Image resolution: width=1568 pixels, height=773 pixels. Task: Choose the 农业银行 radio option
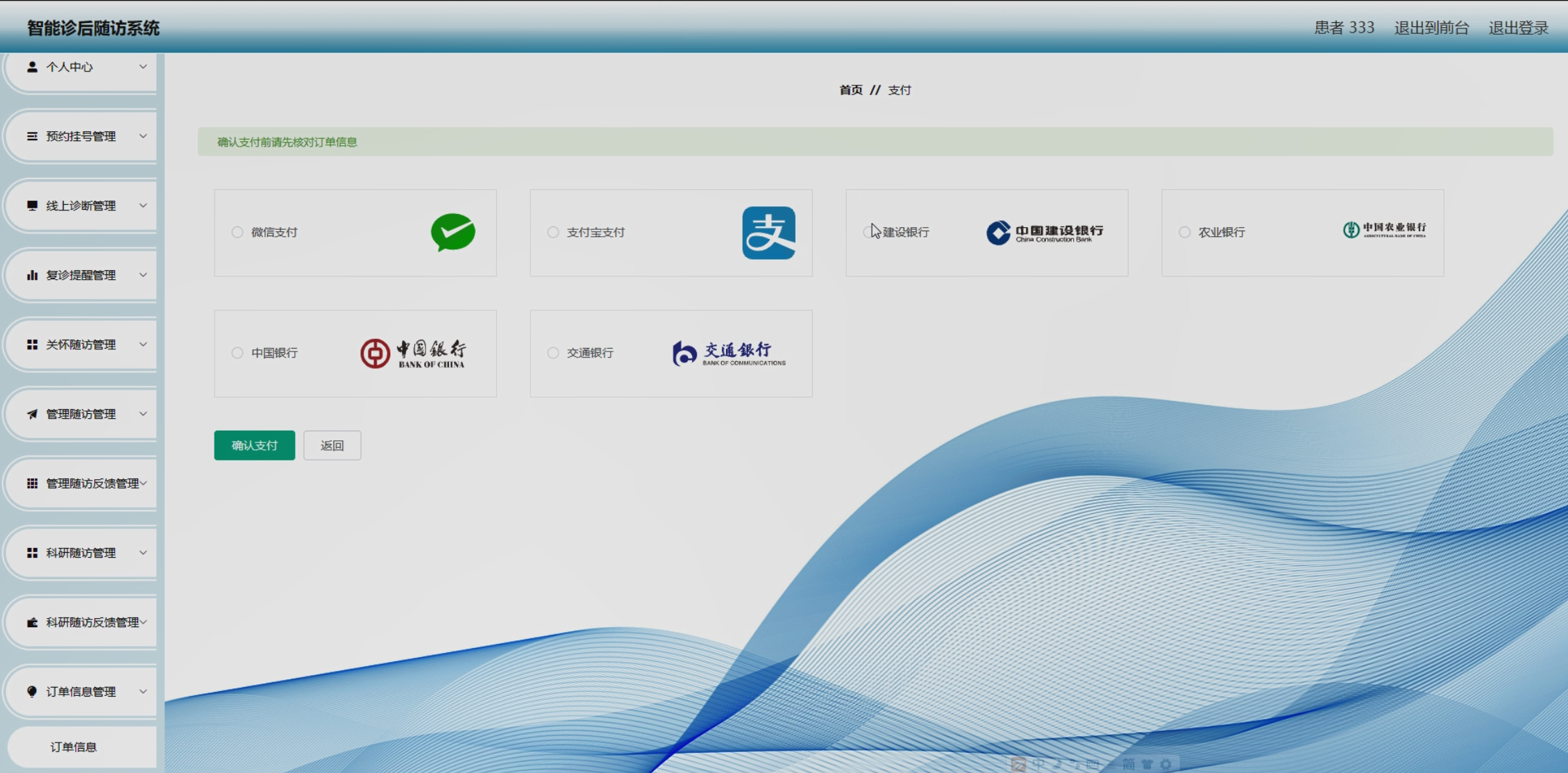coord(1185,232)
